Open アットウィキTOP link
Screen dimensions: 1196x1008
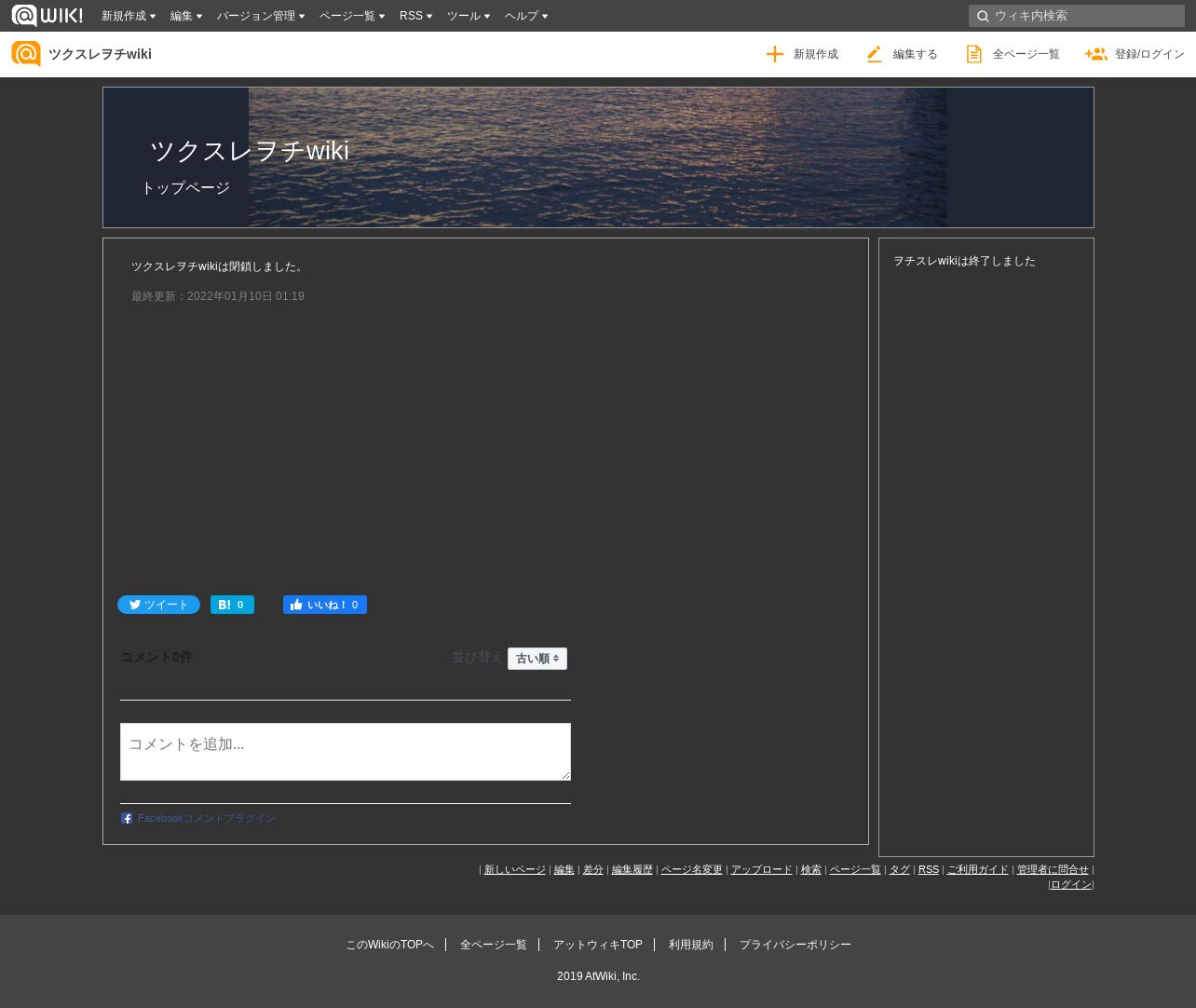[x=597, y=945]
